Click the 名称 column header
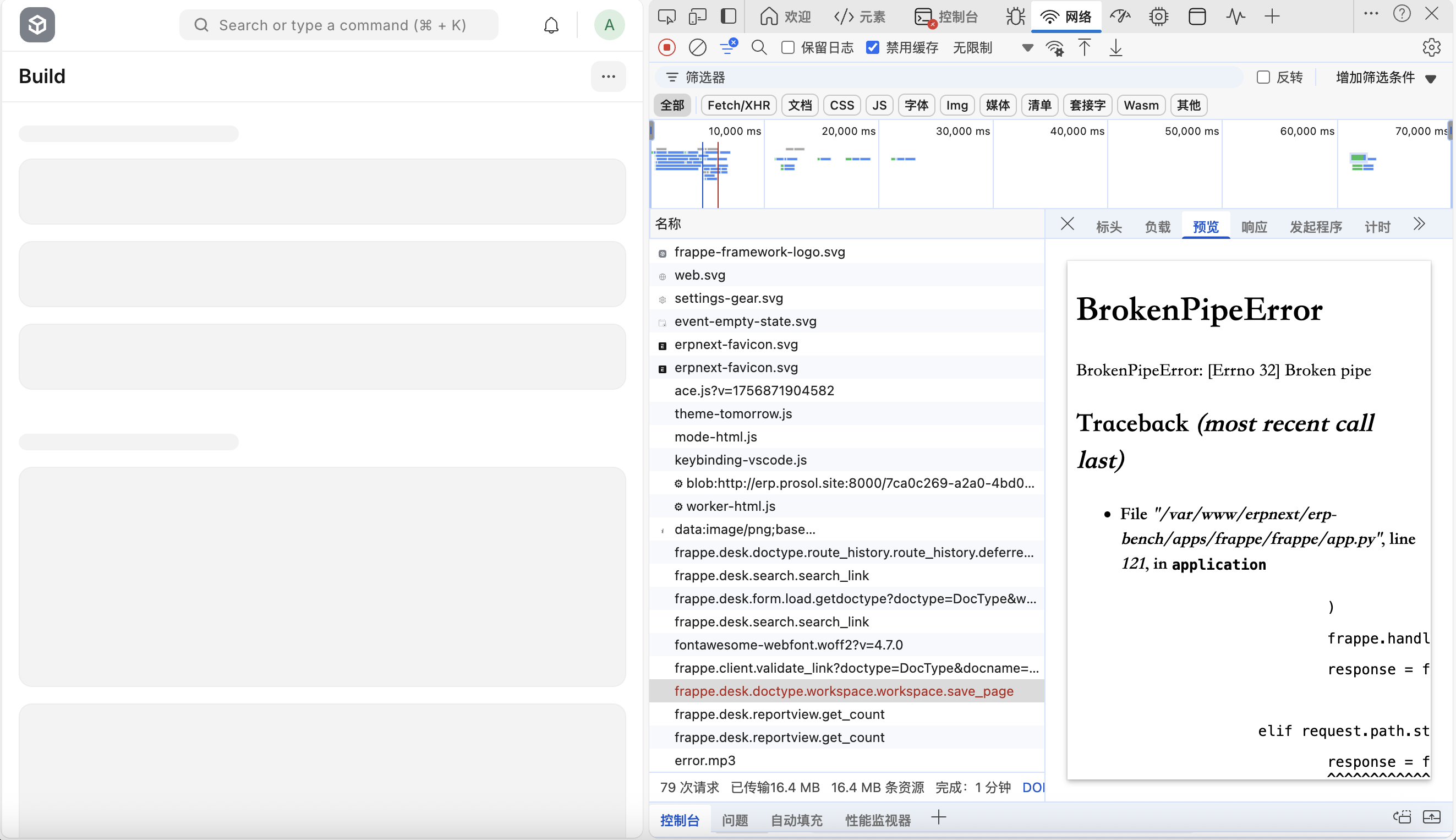This screenshot has width=1456, height=840. click(x=847, y=224)
